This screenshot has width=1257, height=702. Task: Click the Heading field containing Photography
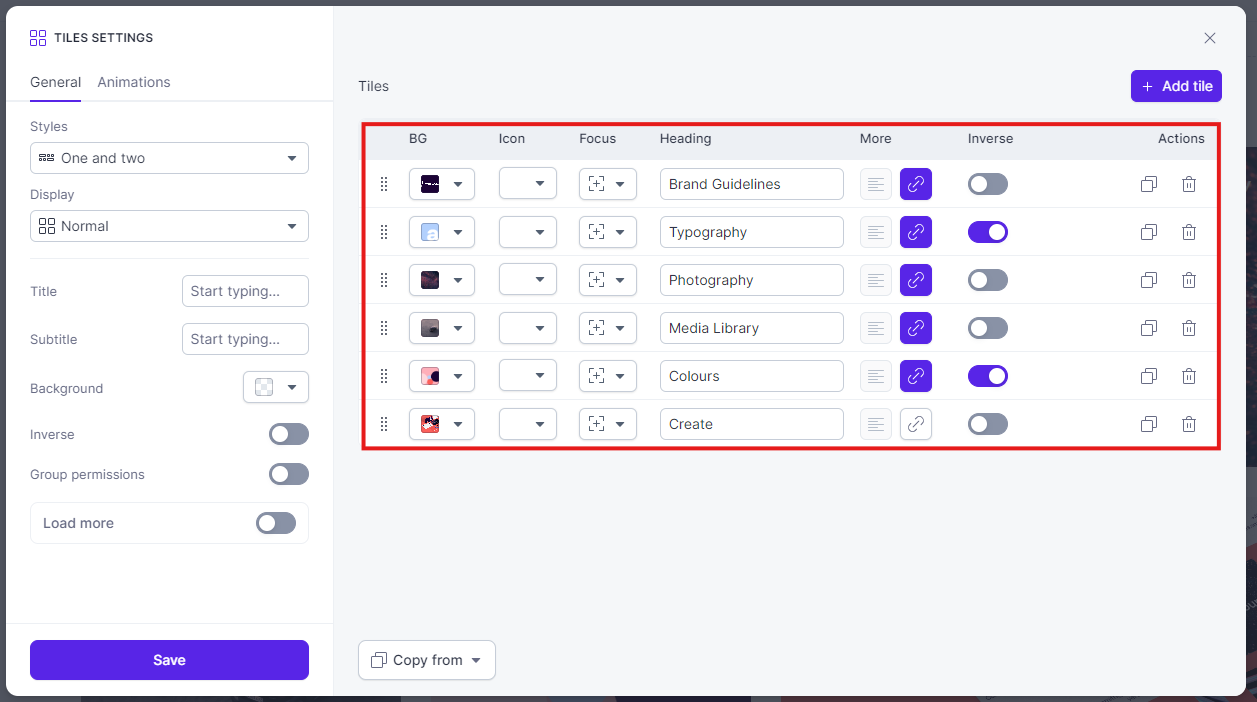point(751,280)
